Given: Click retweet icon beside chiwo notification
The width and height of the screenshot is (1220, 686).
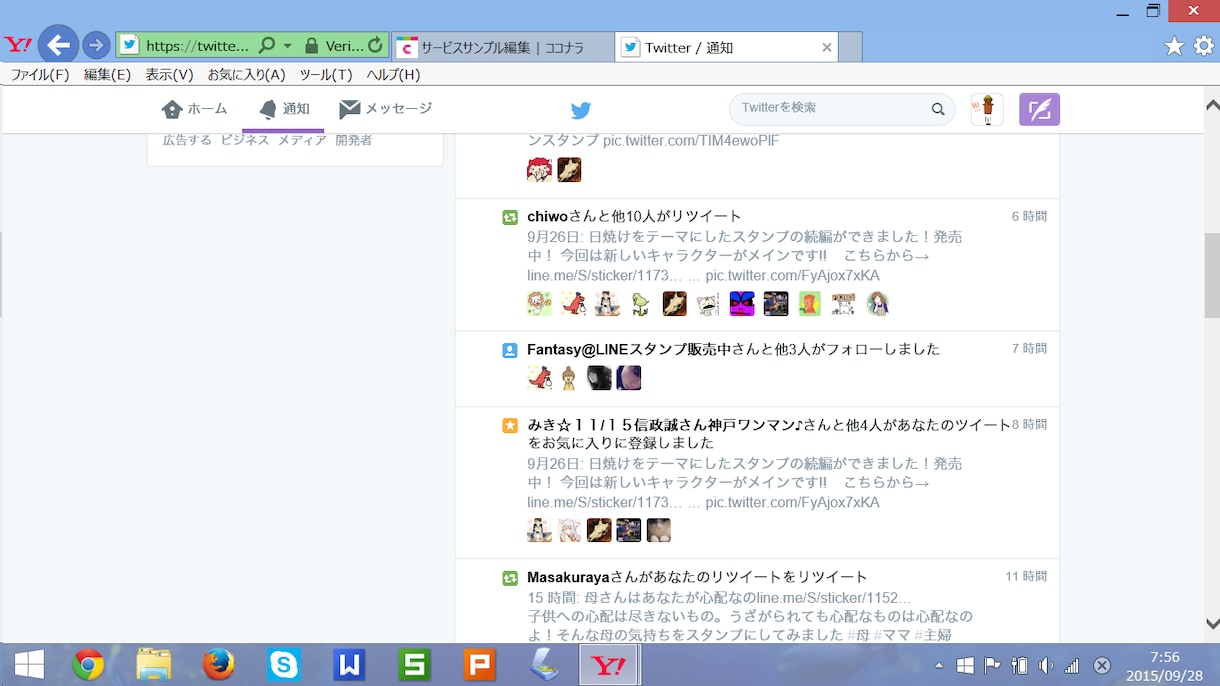Looking at the screenshot, I should coord(510,217).
